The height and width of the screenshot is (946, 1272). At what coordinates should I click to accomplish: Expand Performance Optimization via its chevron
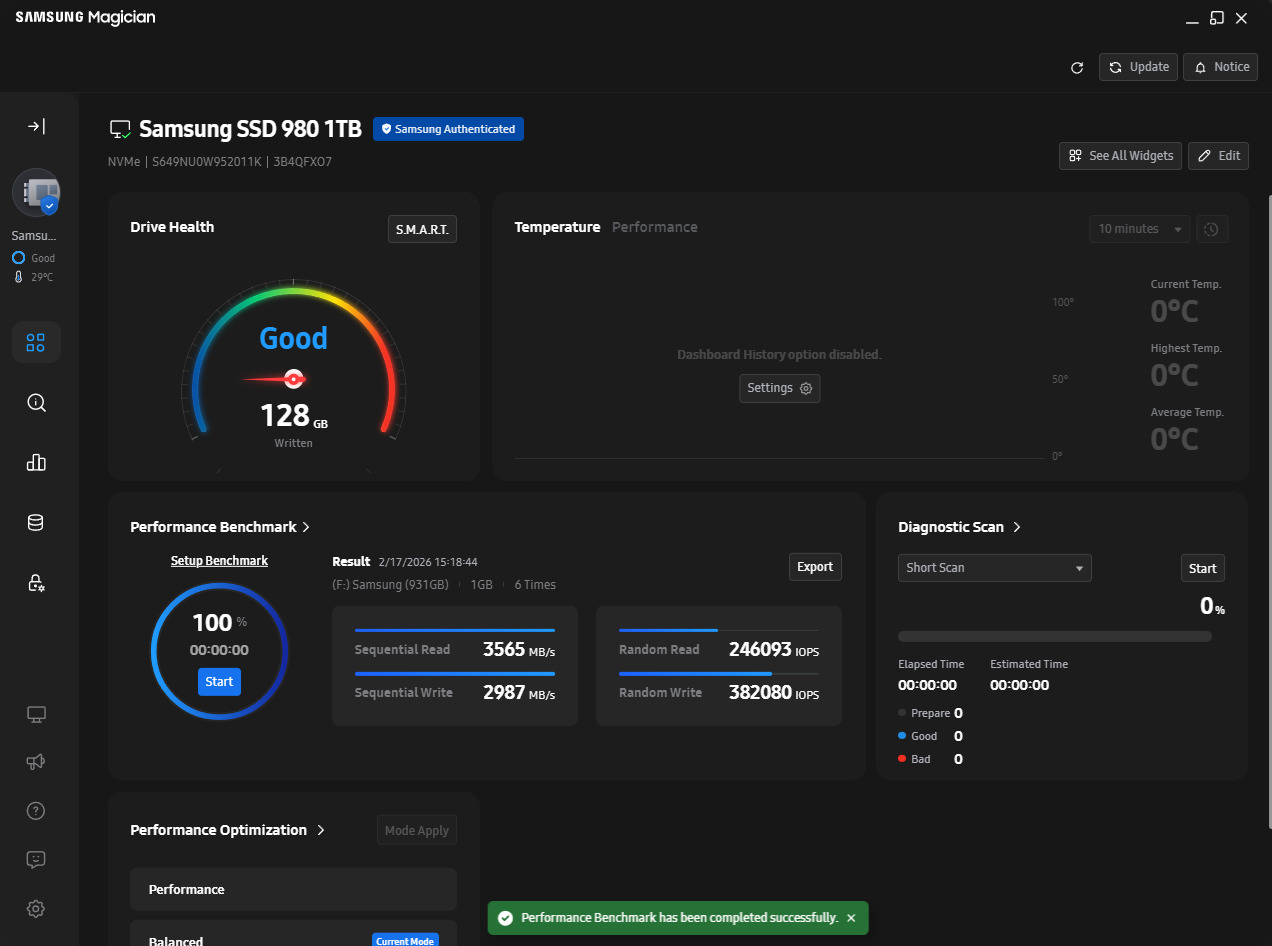tap(321, 830)
